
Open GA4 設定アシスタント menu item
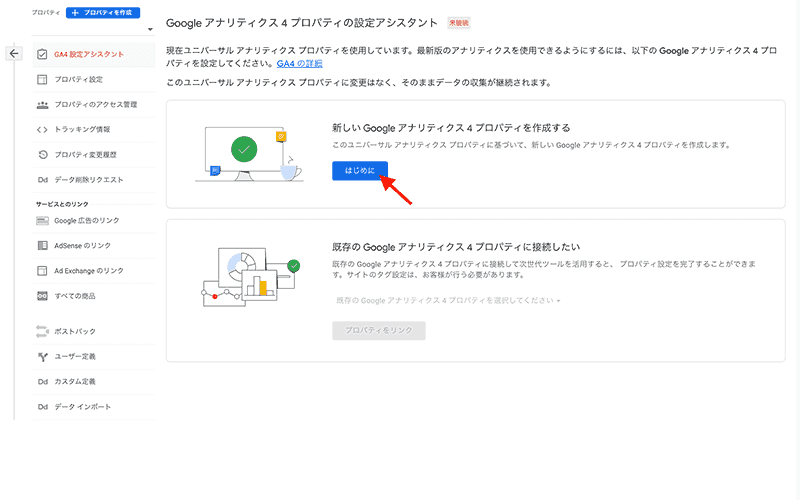point(94,55)
